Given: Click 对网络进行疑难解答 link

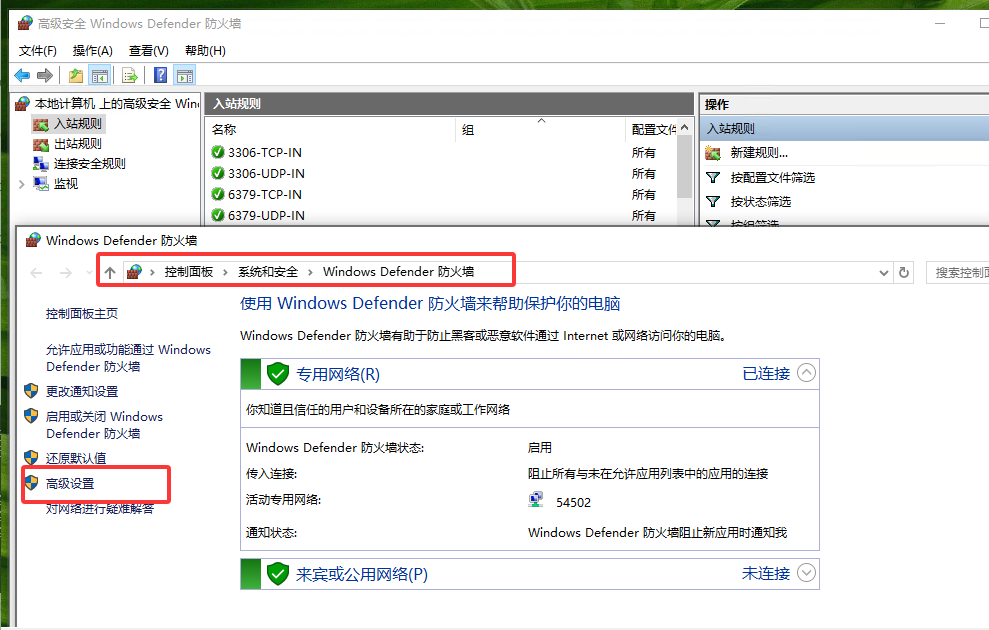Looking at the screenshot, I should (x=100, y=508).
